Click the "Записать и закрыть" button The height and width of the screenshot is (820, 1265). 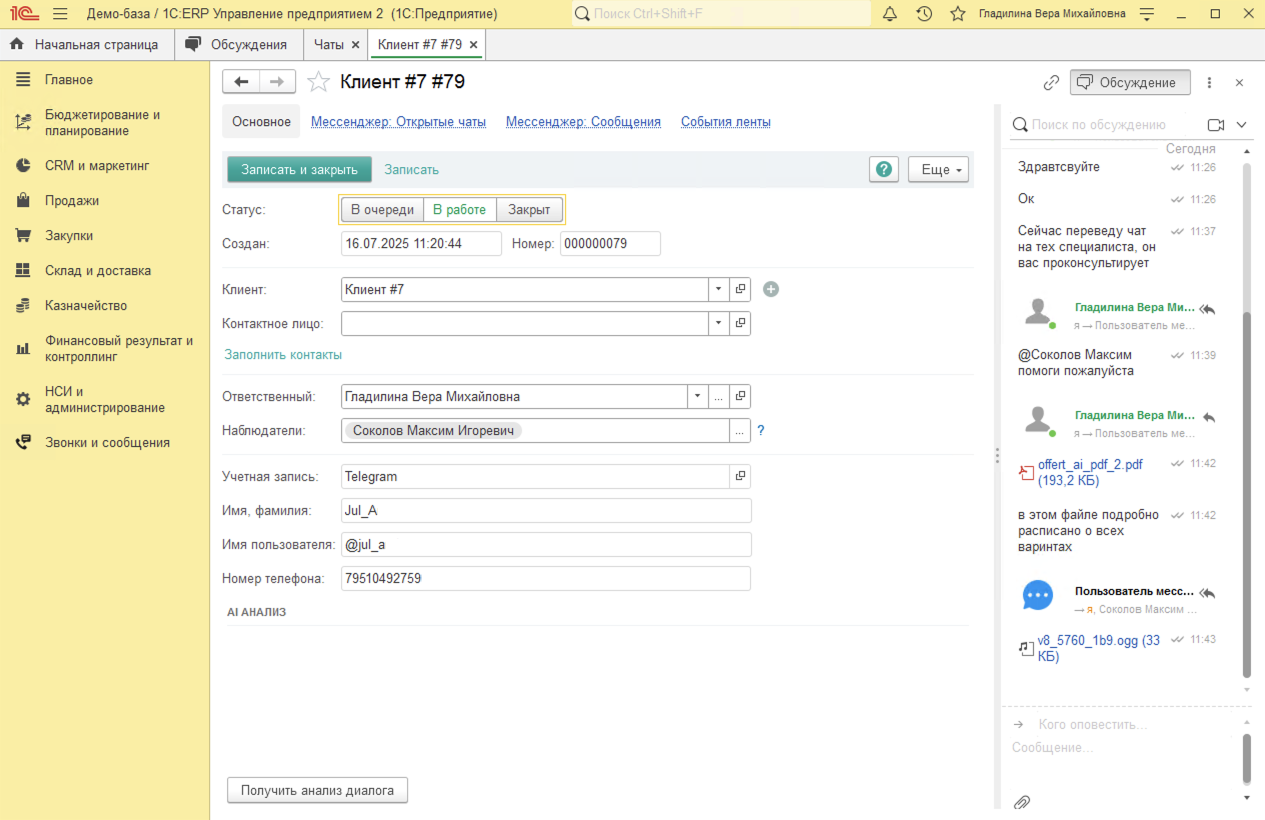coord(299,169)
